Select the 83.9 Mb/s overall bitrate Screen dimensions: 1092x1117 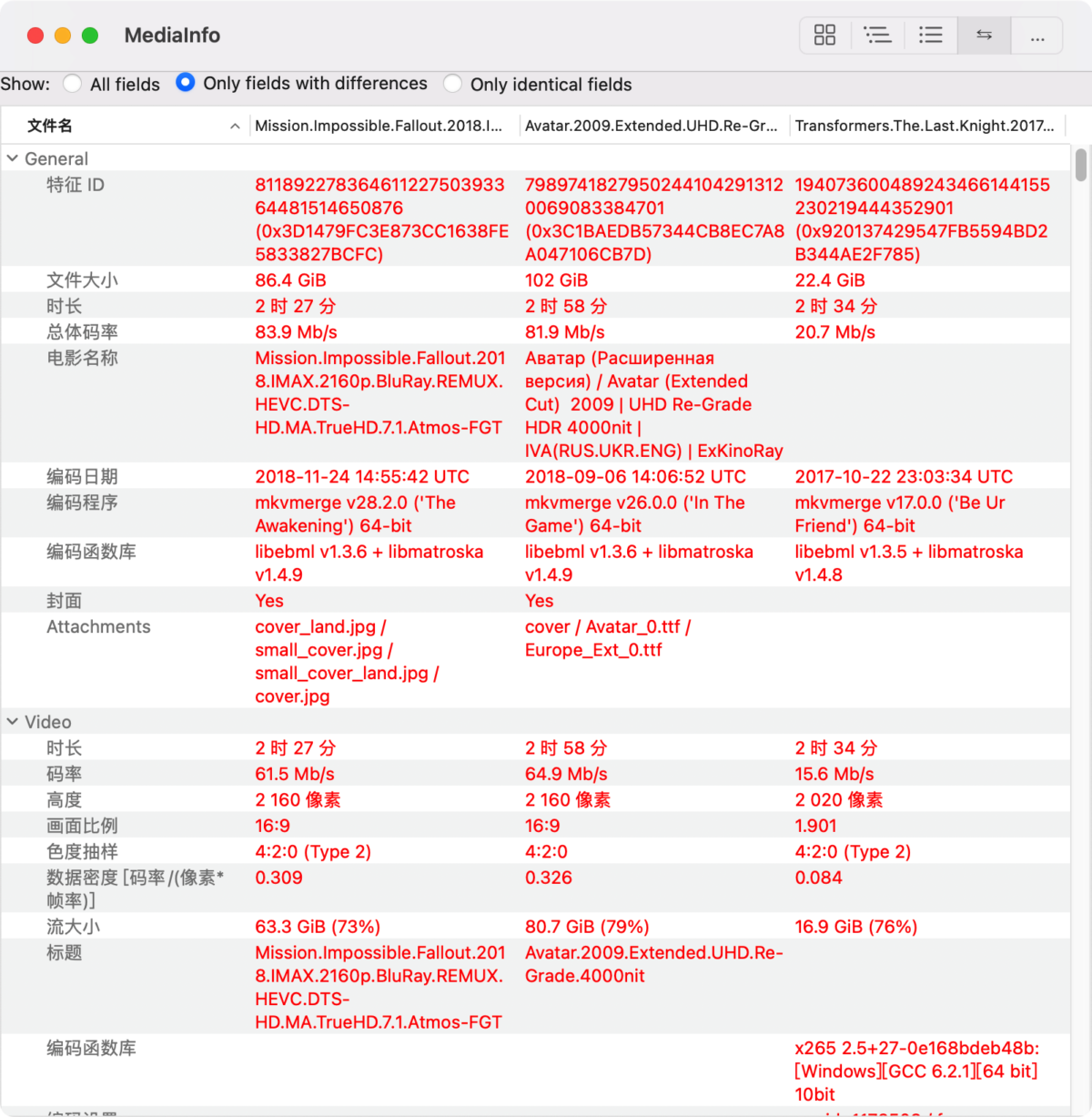[297, 332]
